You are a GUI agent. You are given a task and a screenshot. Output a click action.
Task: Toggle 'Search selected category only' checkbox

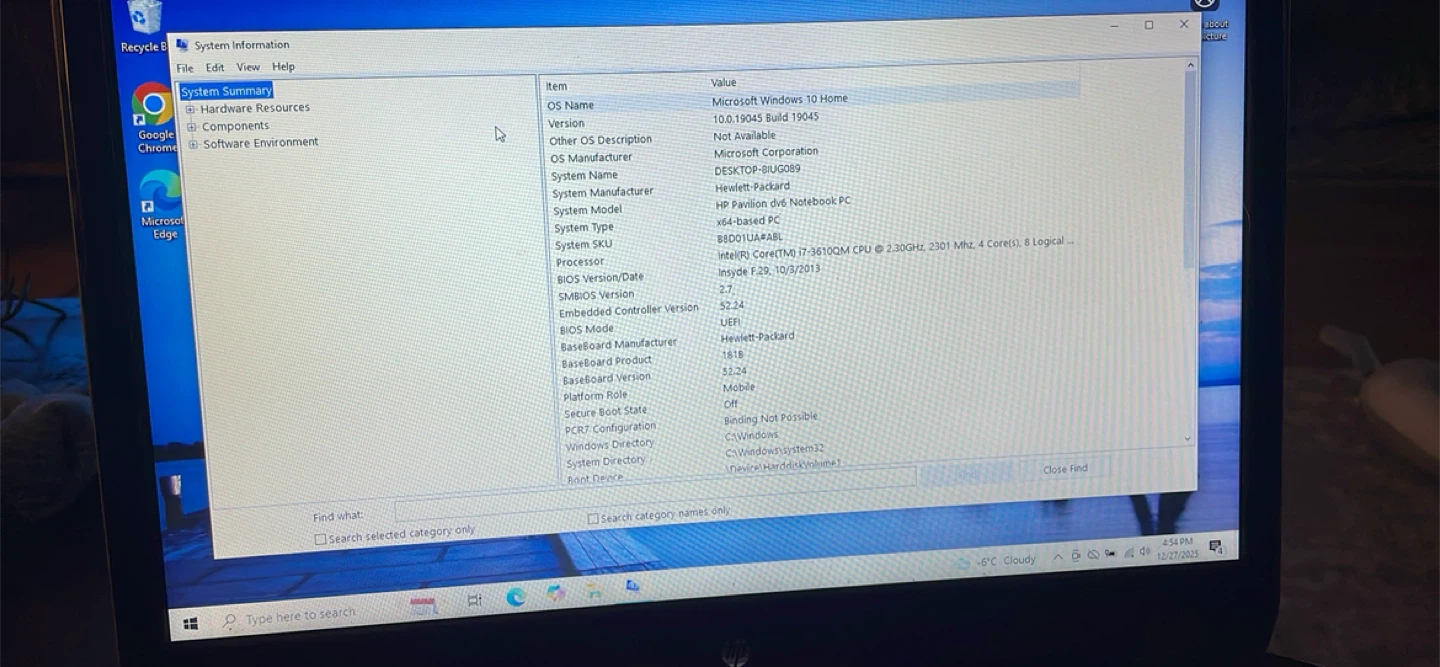point(320,539)
